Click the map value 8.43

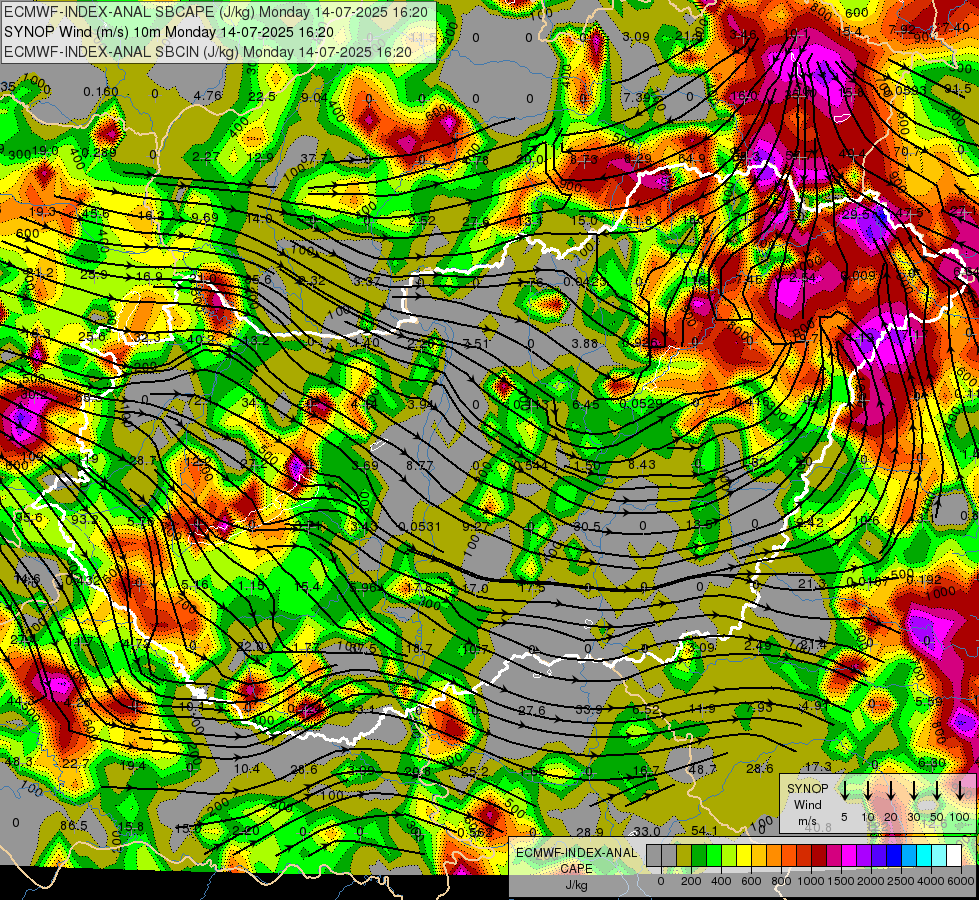click(x=642, y=464)
